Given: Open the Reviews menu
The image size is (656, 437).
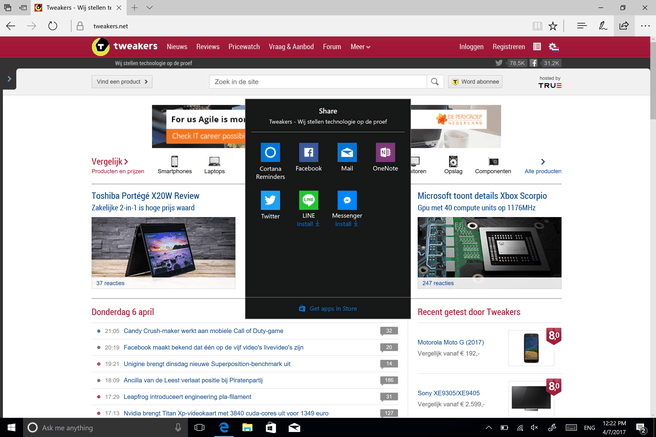Looking at the screenshot, I should (208, 46).
